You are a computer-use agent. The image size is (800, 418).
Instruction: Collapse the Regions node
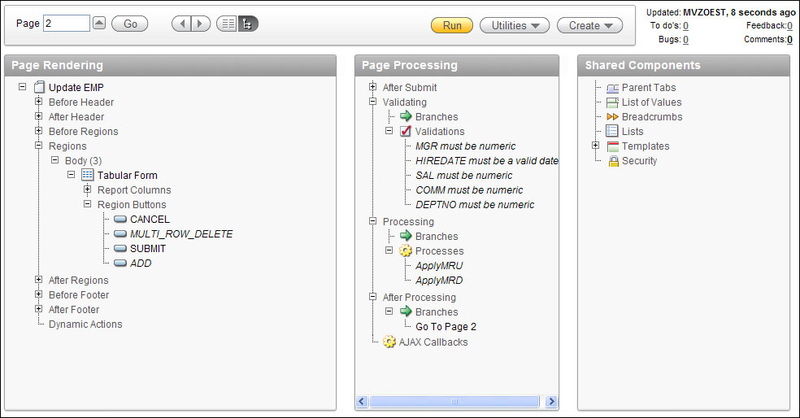(x=38, y=145)
